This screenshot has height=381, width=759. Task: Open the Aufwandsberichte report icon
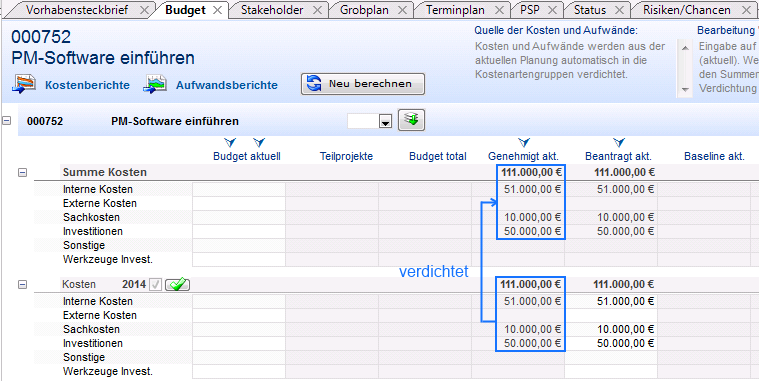click(x=155, y=84)
